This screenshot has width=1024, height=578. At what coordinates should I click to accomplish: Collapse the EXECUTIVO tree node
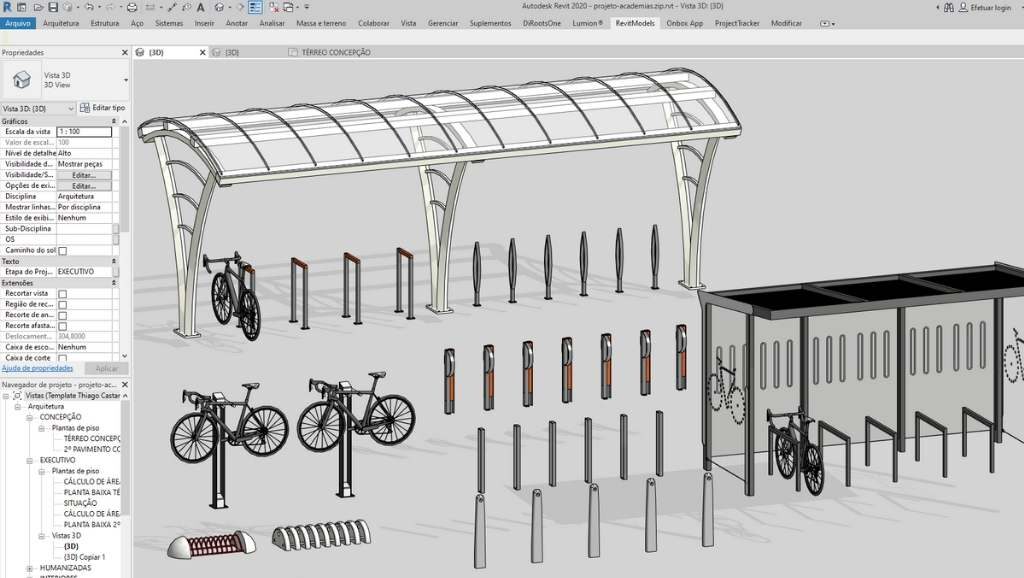click(x=30, y=460)
